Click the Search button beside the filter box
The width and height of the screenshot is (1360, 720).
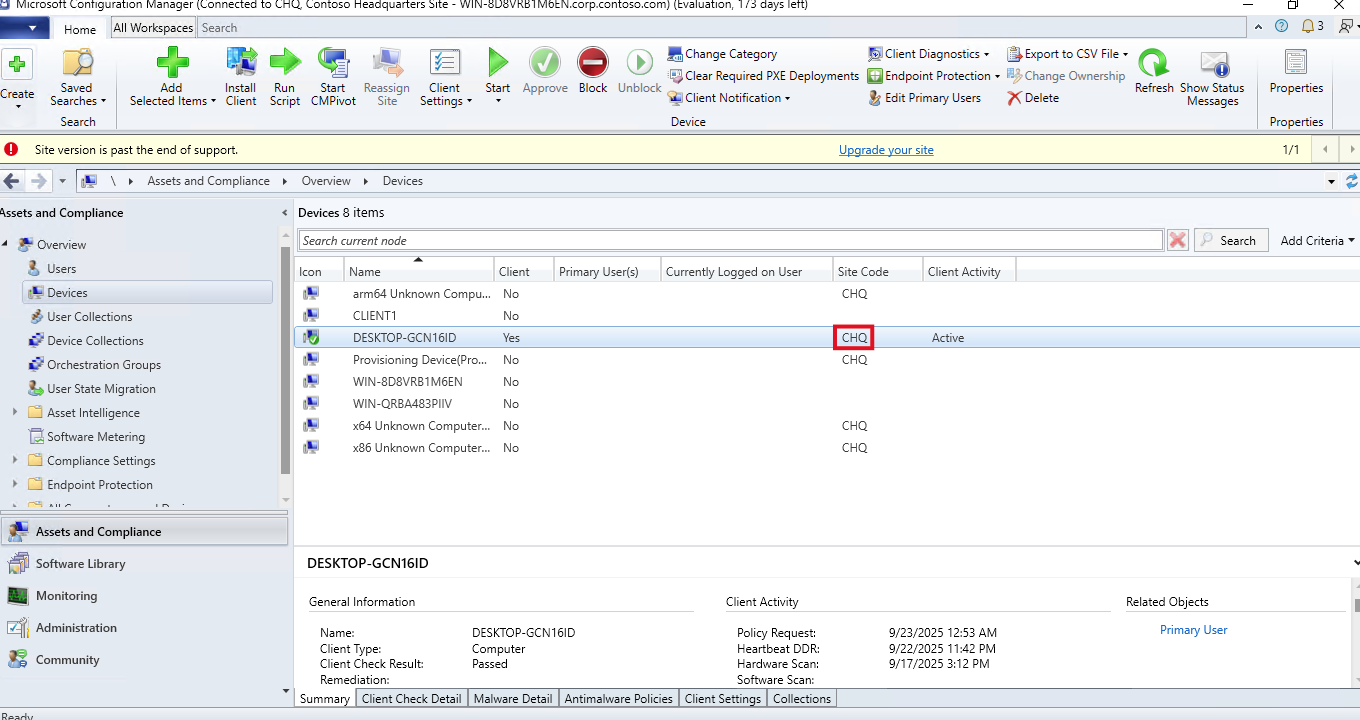pyautogui.click(x=1231, y=241)
